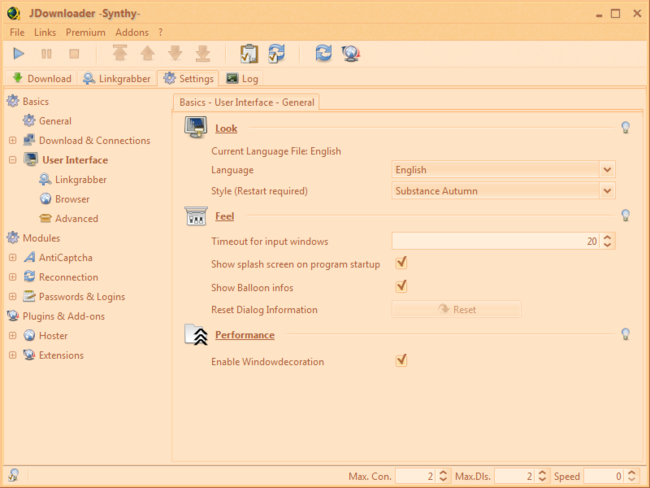
Task: Toggle Show splash screen on startup
Action: pos(401,263)
